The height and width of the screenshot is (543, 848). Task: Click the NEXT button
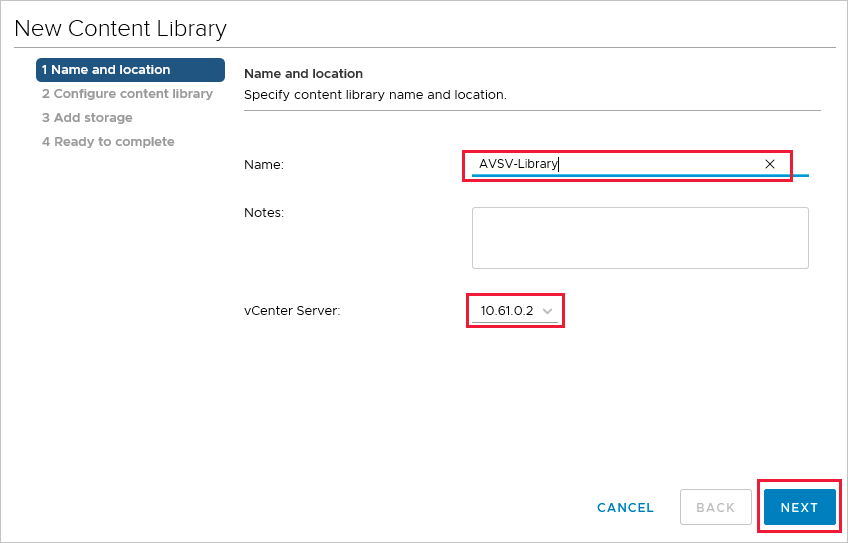tap(799, 507)
